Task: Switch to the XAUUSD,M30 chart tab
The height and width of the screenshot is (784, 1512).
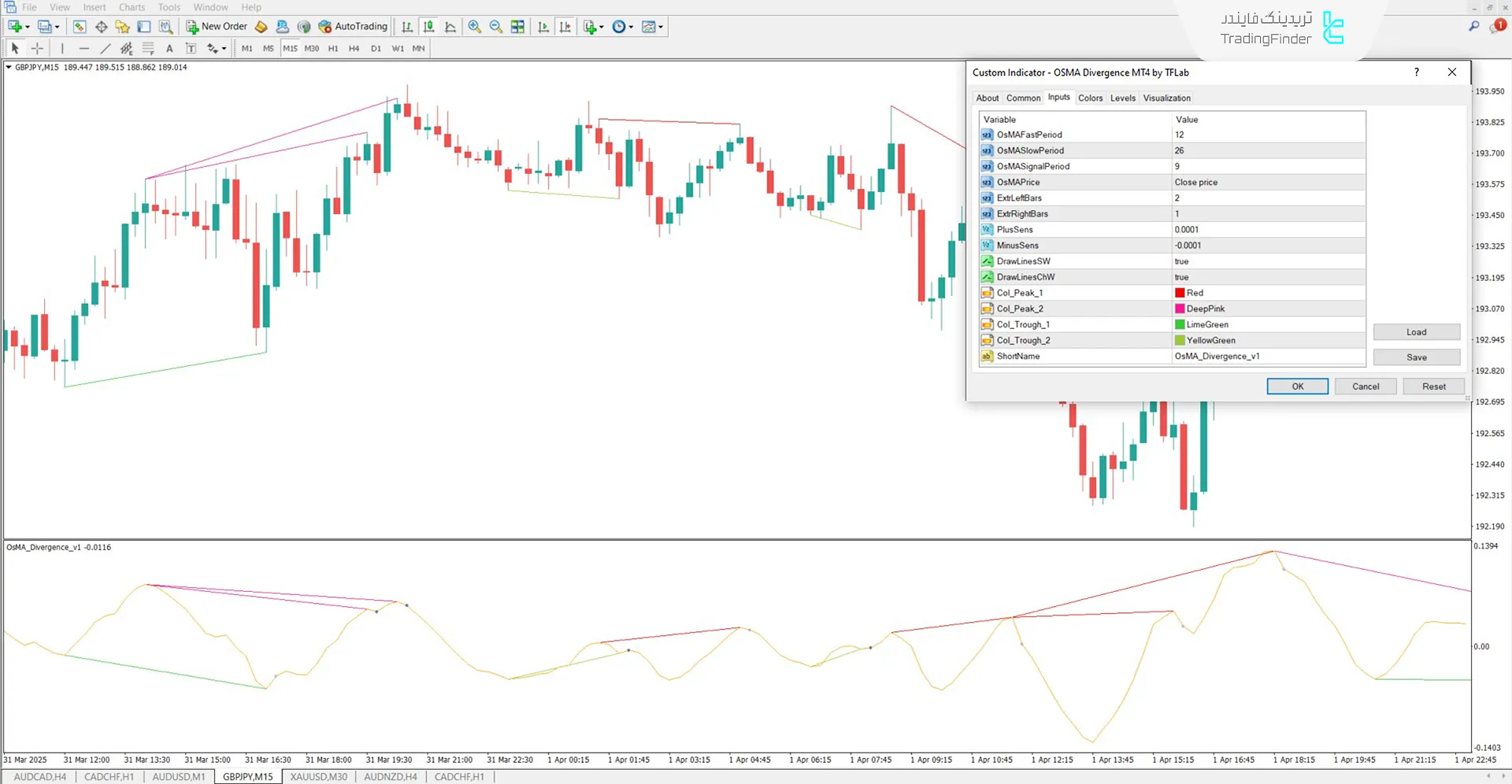Action: [317, 776]
